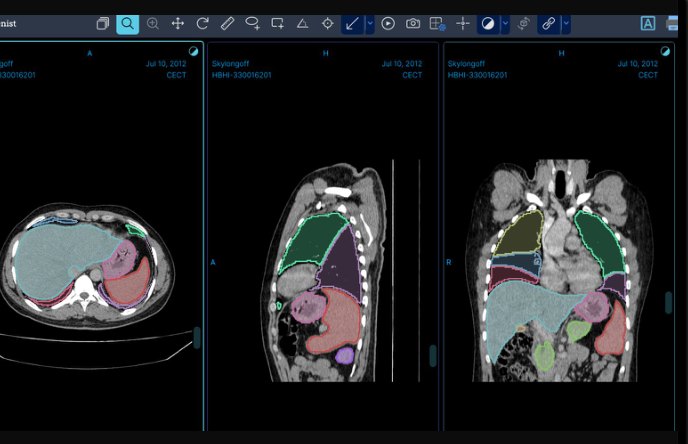
Task: Select the magnifier search tool
Action: [x=128, y=24]
